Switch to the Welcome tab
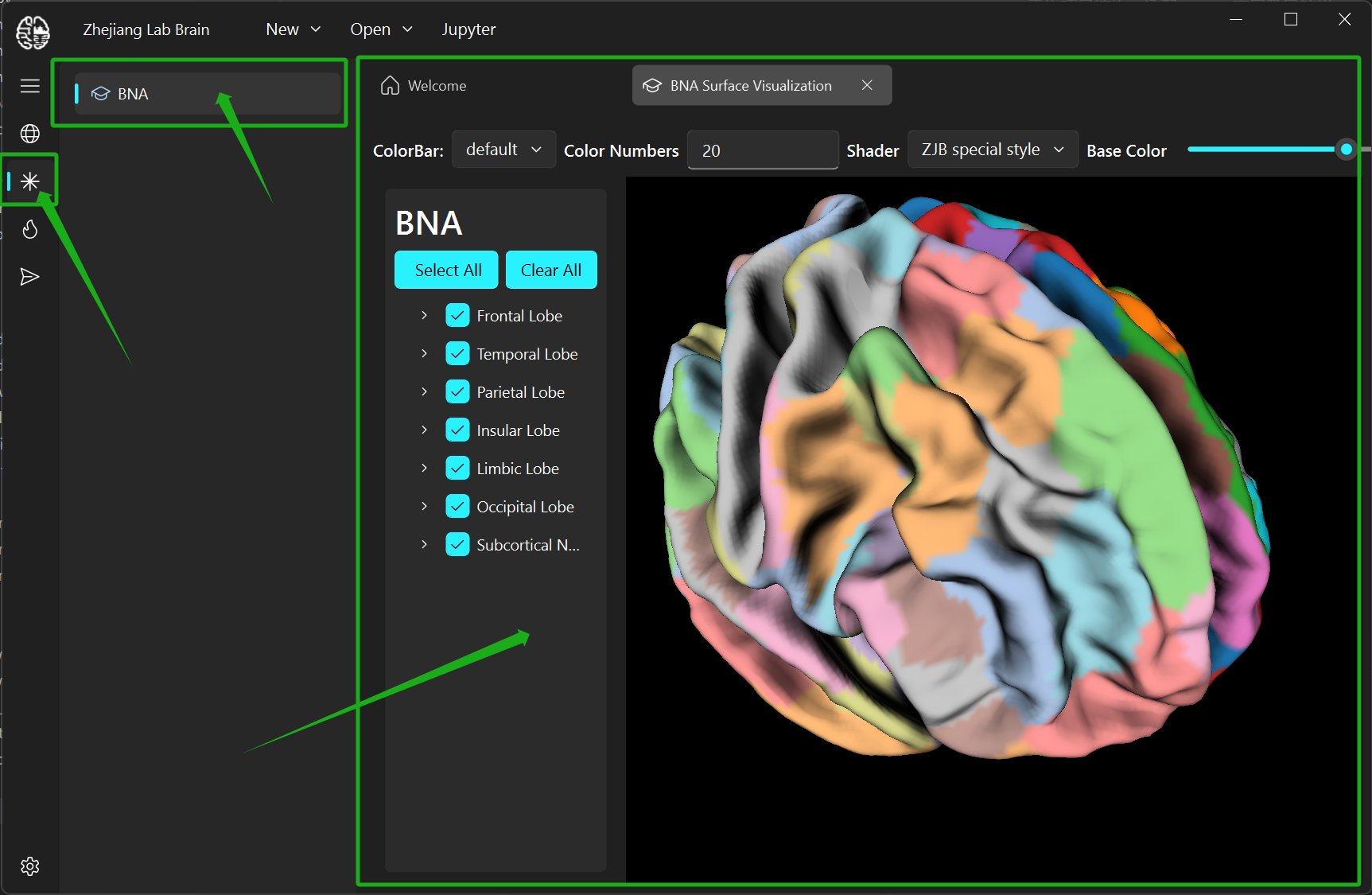 coord(423,85)
